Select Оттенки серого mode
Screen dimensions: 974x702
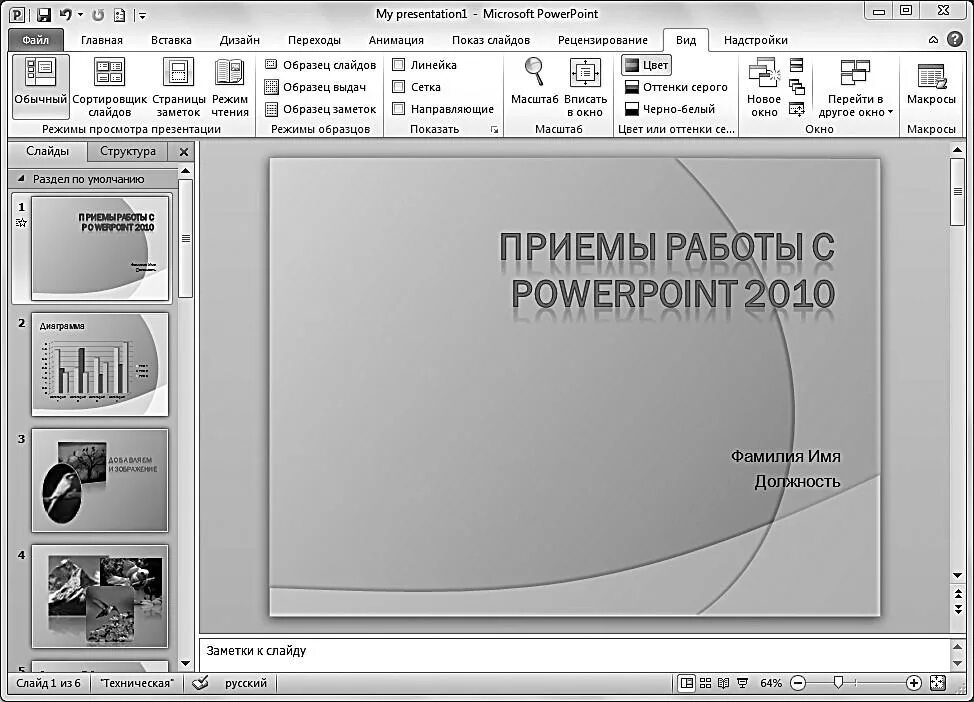[676, 87]
